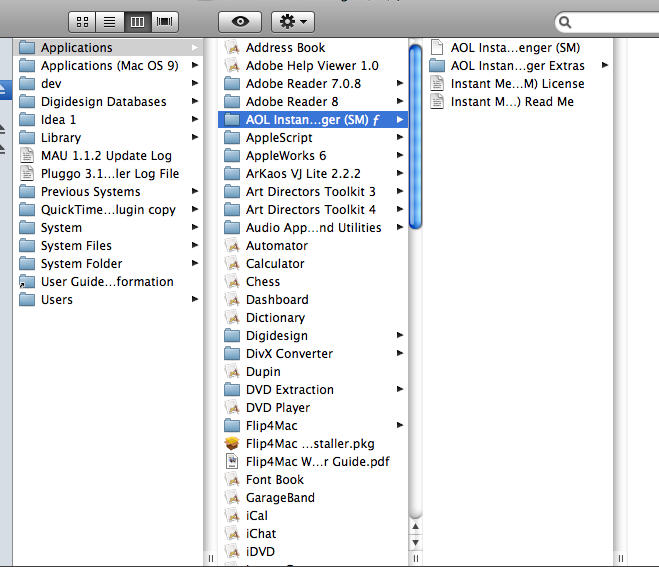Screen dimensions: 659x567
Task: Expand the dev folder arrow
Action: (x=195, y=83)
